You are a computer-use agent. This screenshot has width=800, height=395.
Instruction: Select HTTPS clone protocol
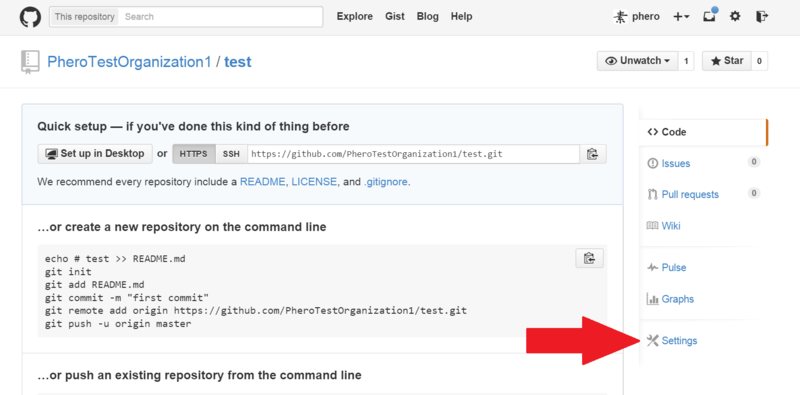tap(193, 154)
